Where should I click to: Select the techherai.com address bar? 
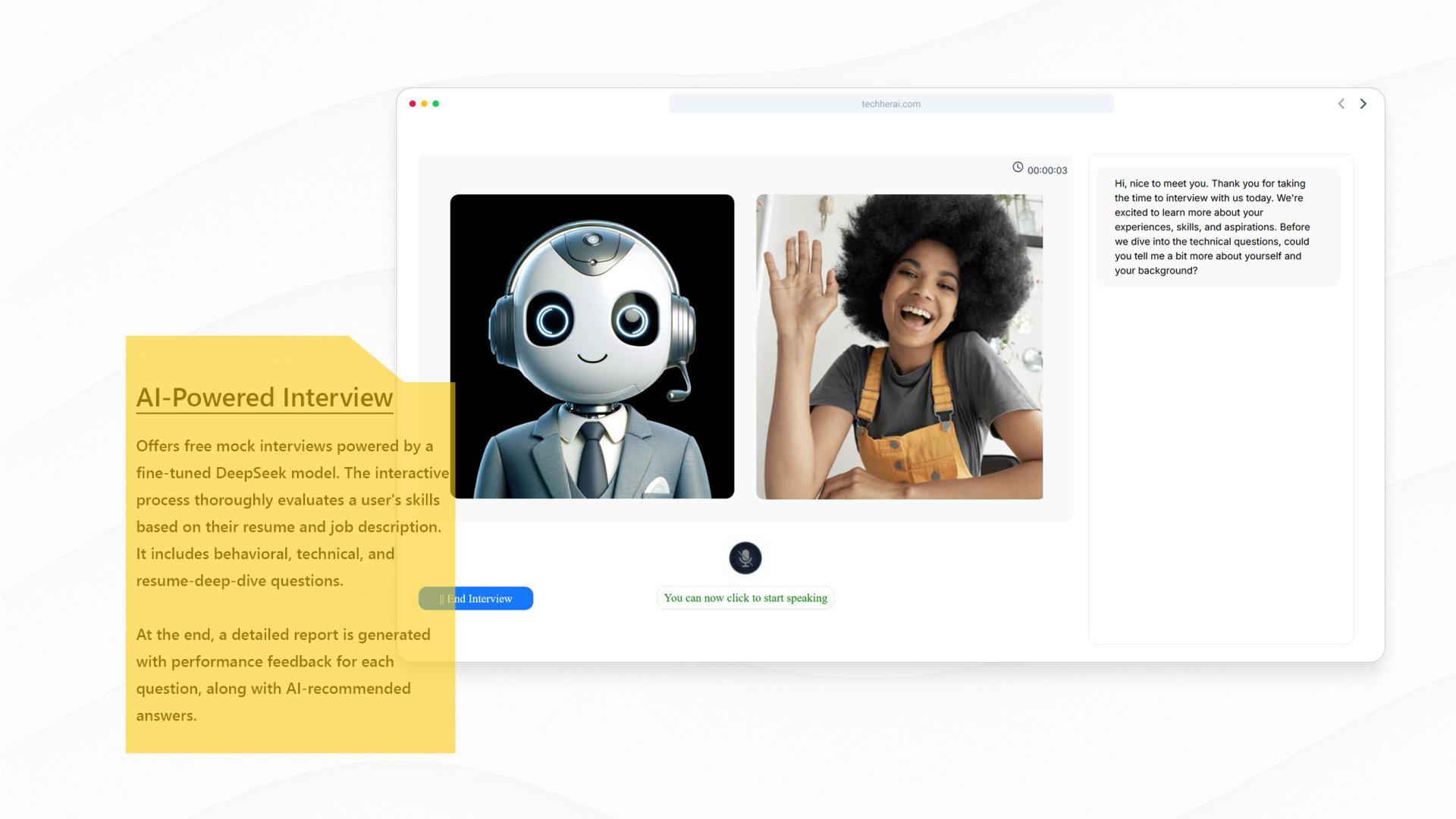click(x=891, y=103)
